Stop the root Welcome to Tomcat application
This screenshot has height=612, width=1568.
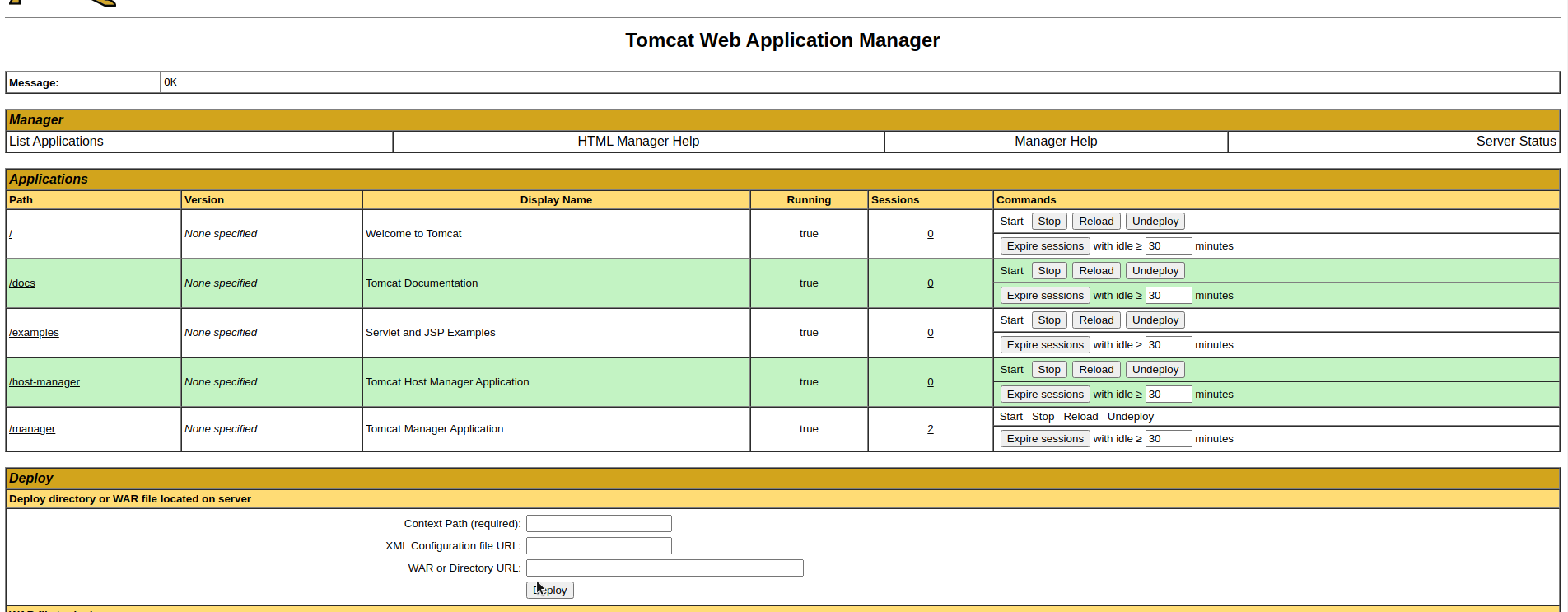point(1049,222)
